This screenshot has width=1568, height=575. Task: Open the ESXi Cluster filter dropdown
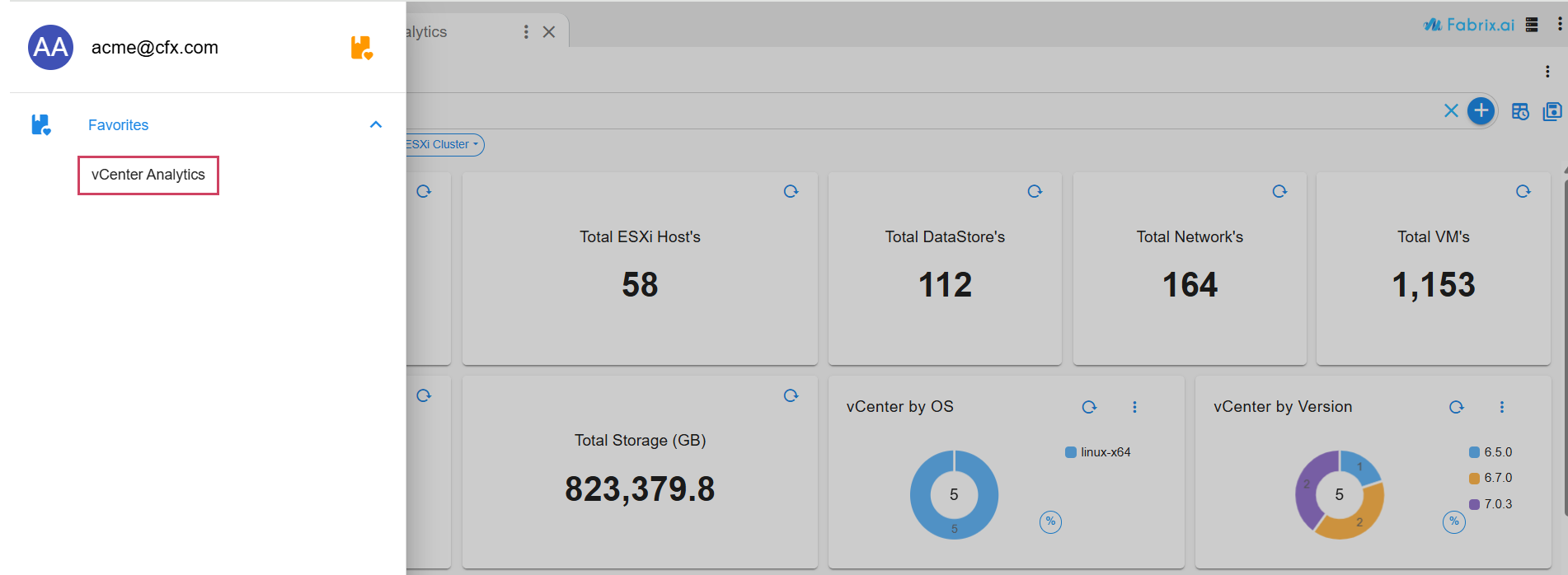[443, 144]
